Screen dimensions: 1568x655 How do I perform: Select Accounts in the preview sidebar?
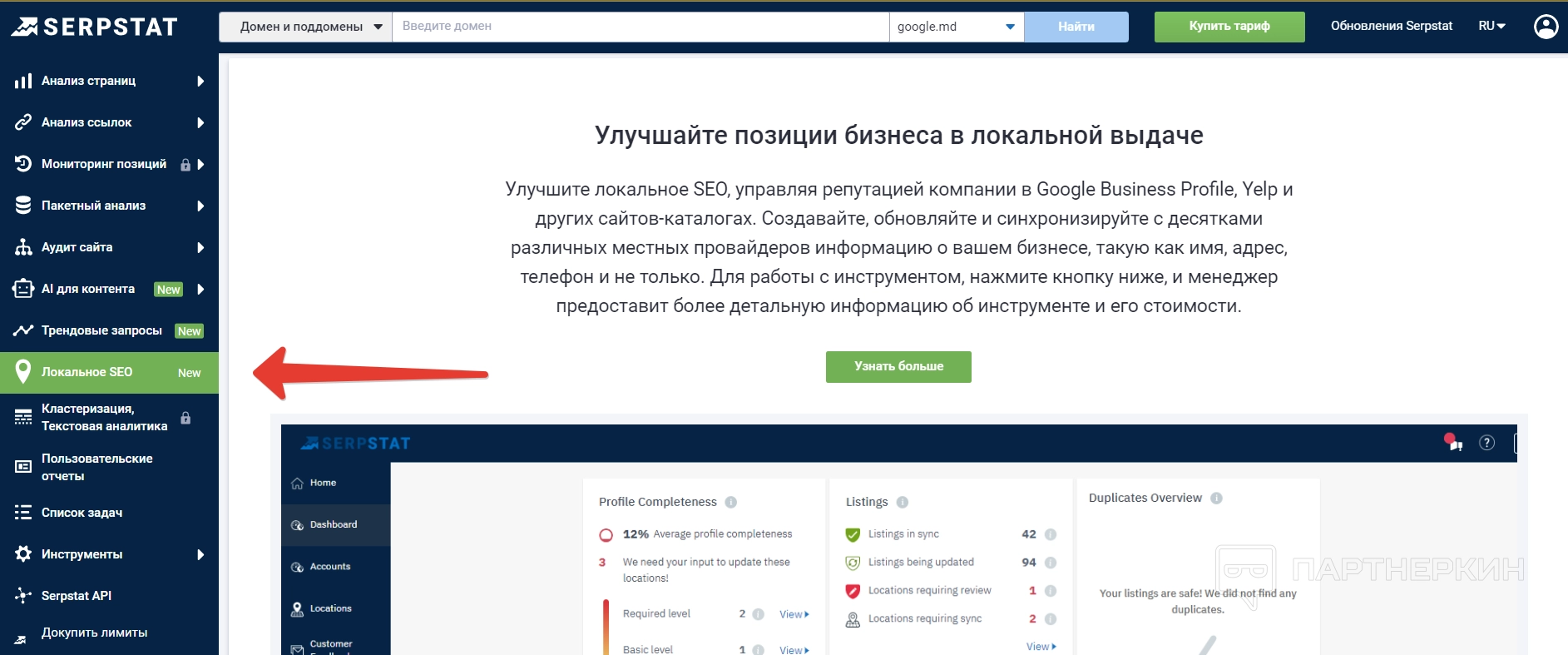click(335, 567)
